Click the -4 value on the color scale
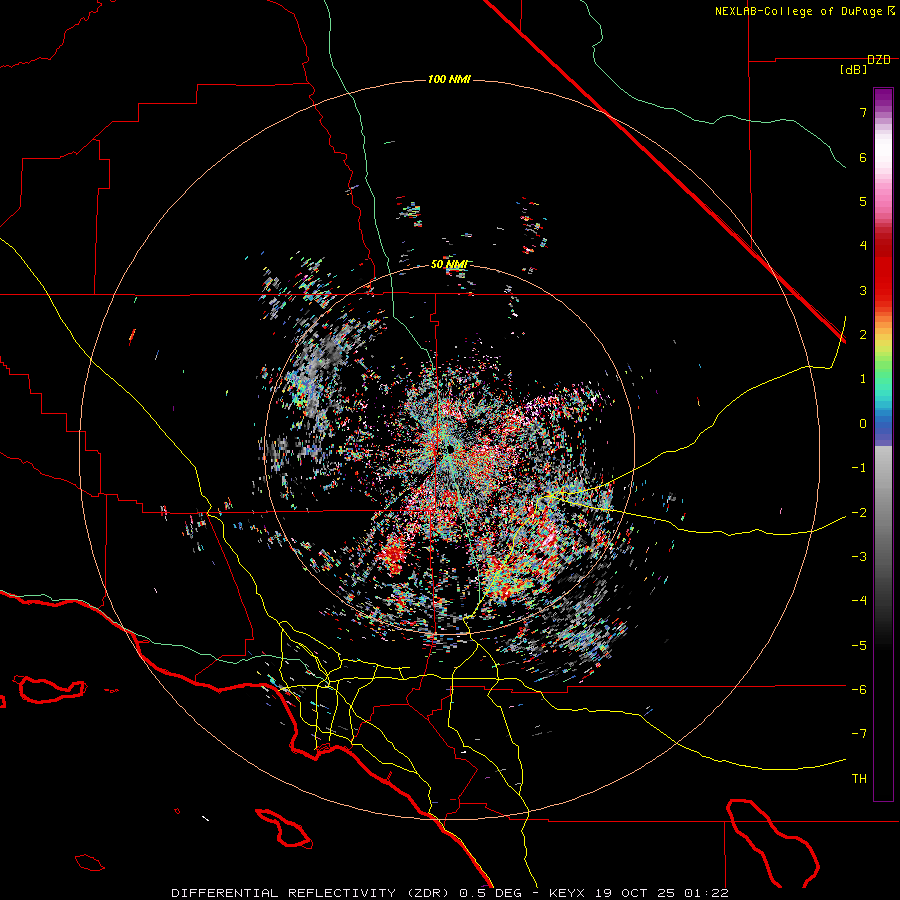Image resolution: width=900 pixels, height=900 pixels. point(859,601)
